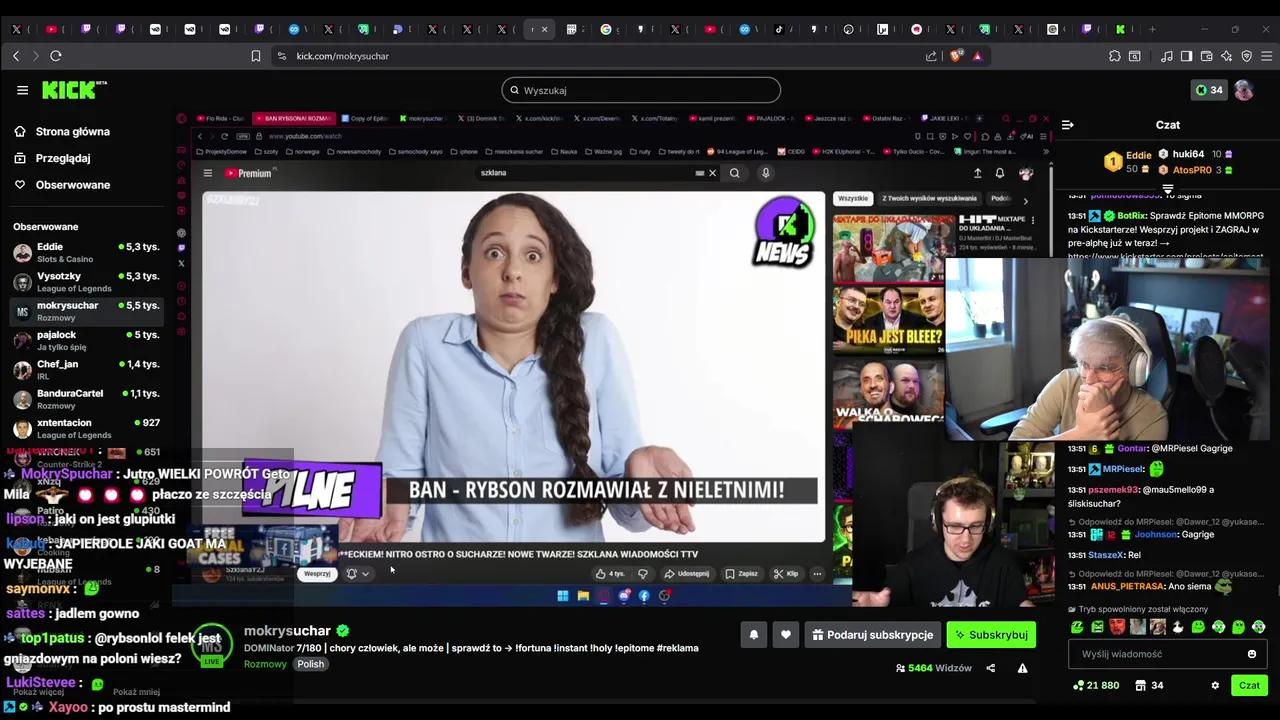Toggle the browser sidebar panel

coord(1187,56)
